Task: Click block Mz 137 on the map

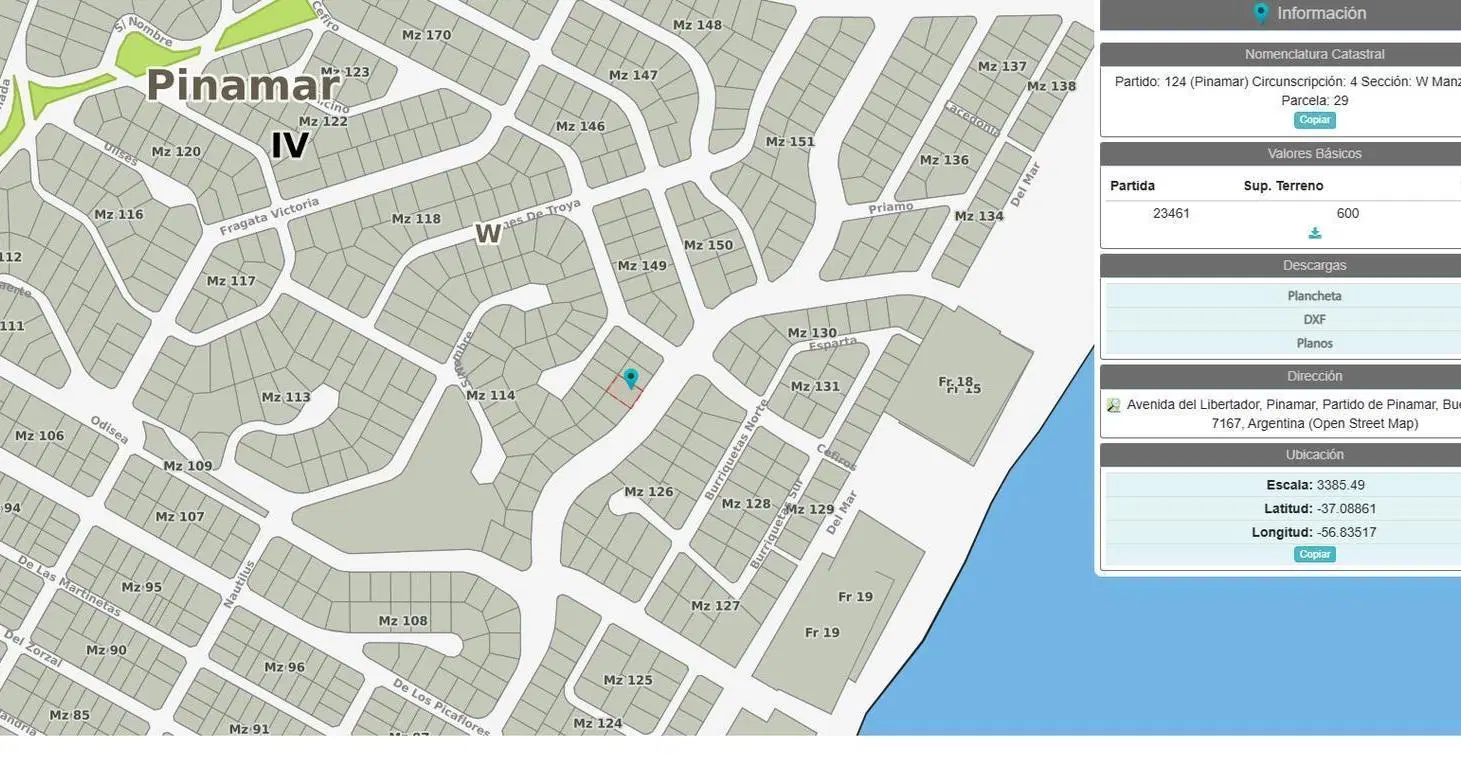Action: 1002,66
